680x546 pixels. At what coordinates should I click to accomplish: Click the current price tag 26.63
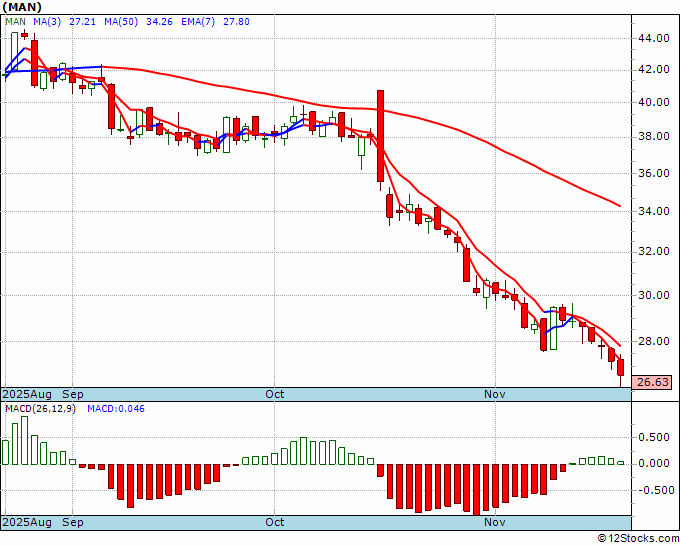pyautogui.click(x=652, y=383)
